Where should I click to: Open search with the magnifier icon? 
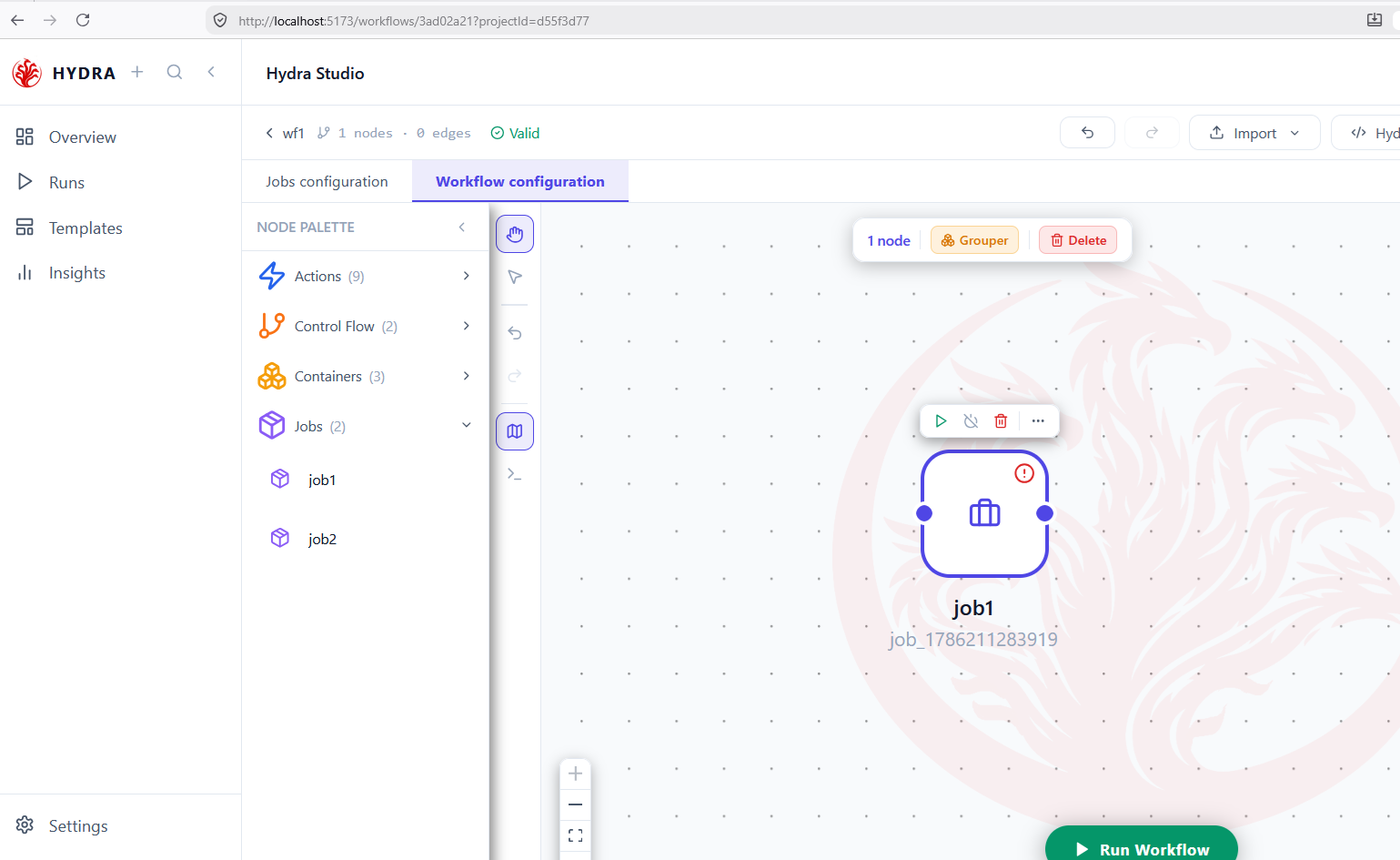tap(175, 72)
